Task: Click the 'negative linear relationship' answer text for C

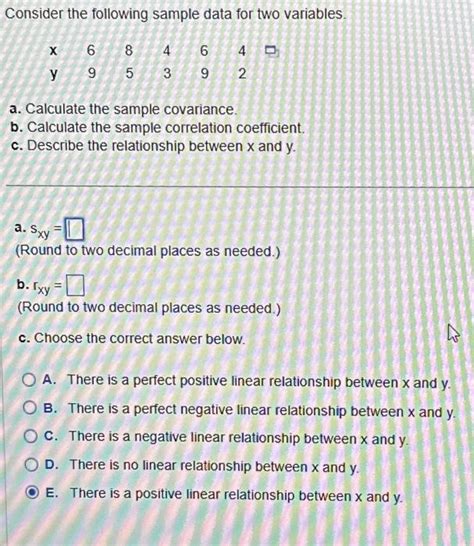Action: coord(238,438)
